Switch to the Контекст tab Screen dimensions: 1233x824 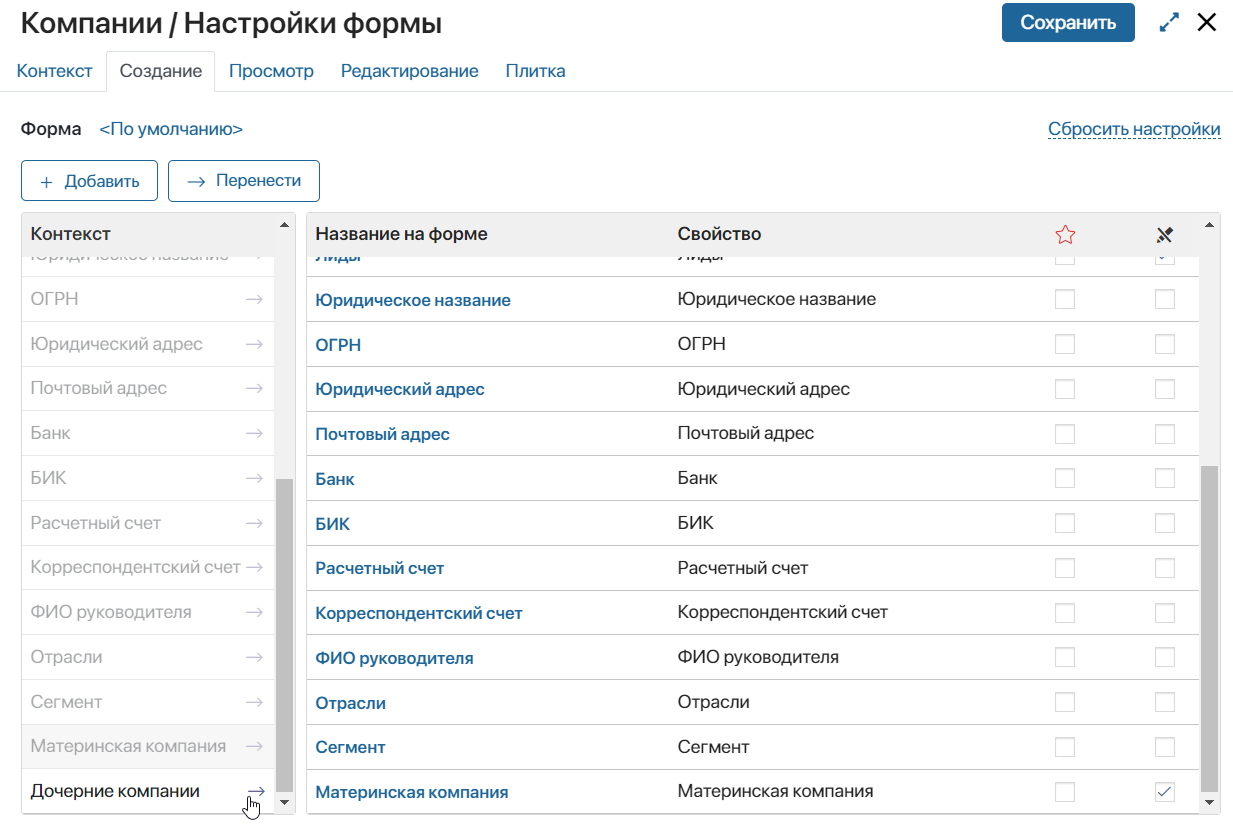pyautogui.click(x=54, y=71)
